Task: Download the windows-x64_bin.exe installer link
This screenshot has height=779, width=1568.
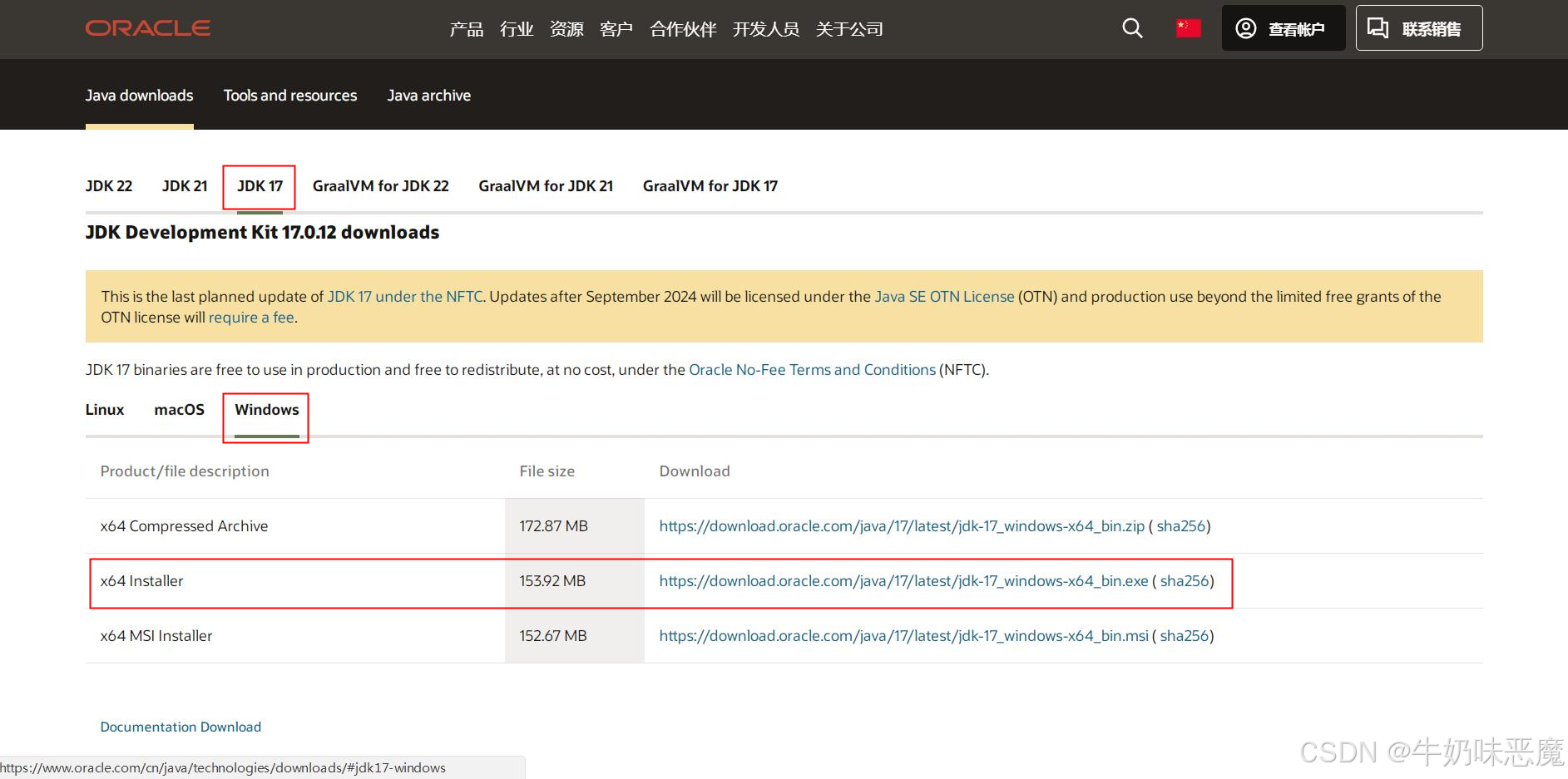Action: click(903, 581)
